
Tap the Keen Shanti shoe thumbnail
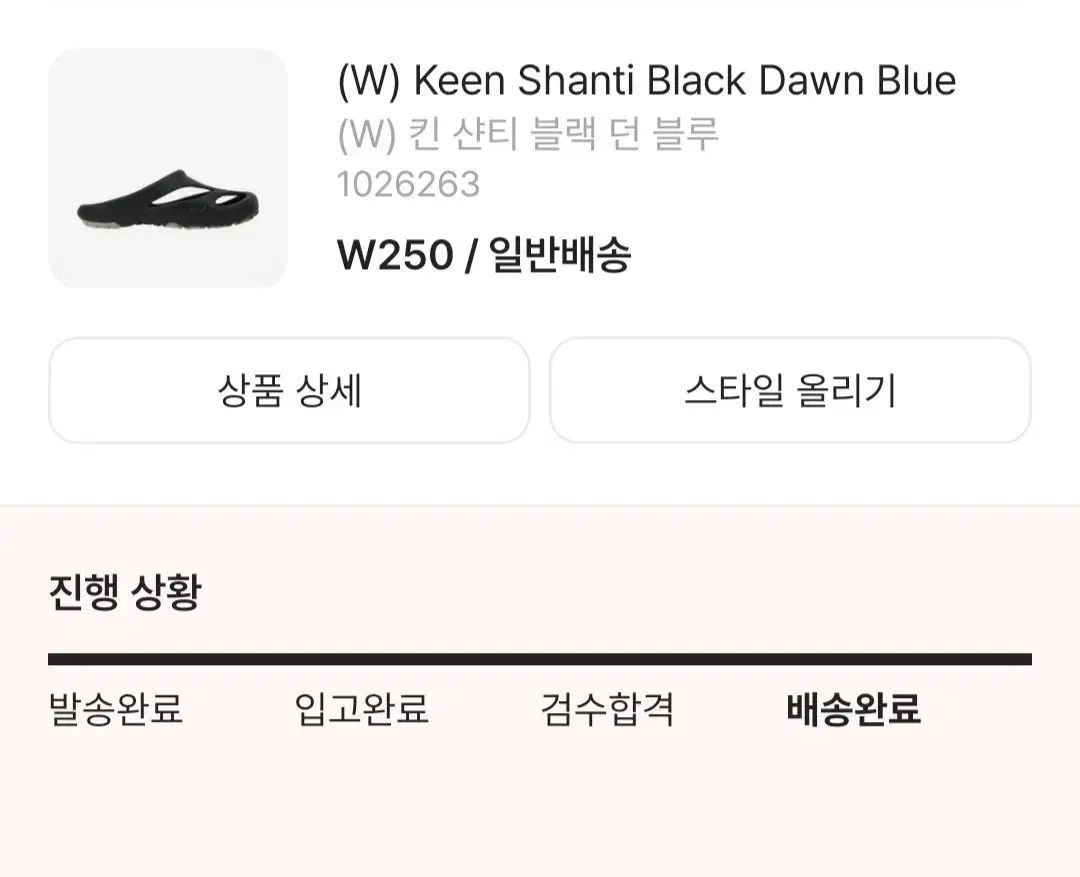[168, 168]
